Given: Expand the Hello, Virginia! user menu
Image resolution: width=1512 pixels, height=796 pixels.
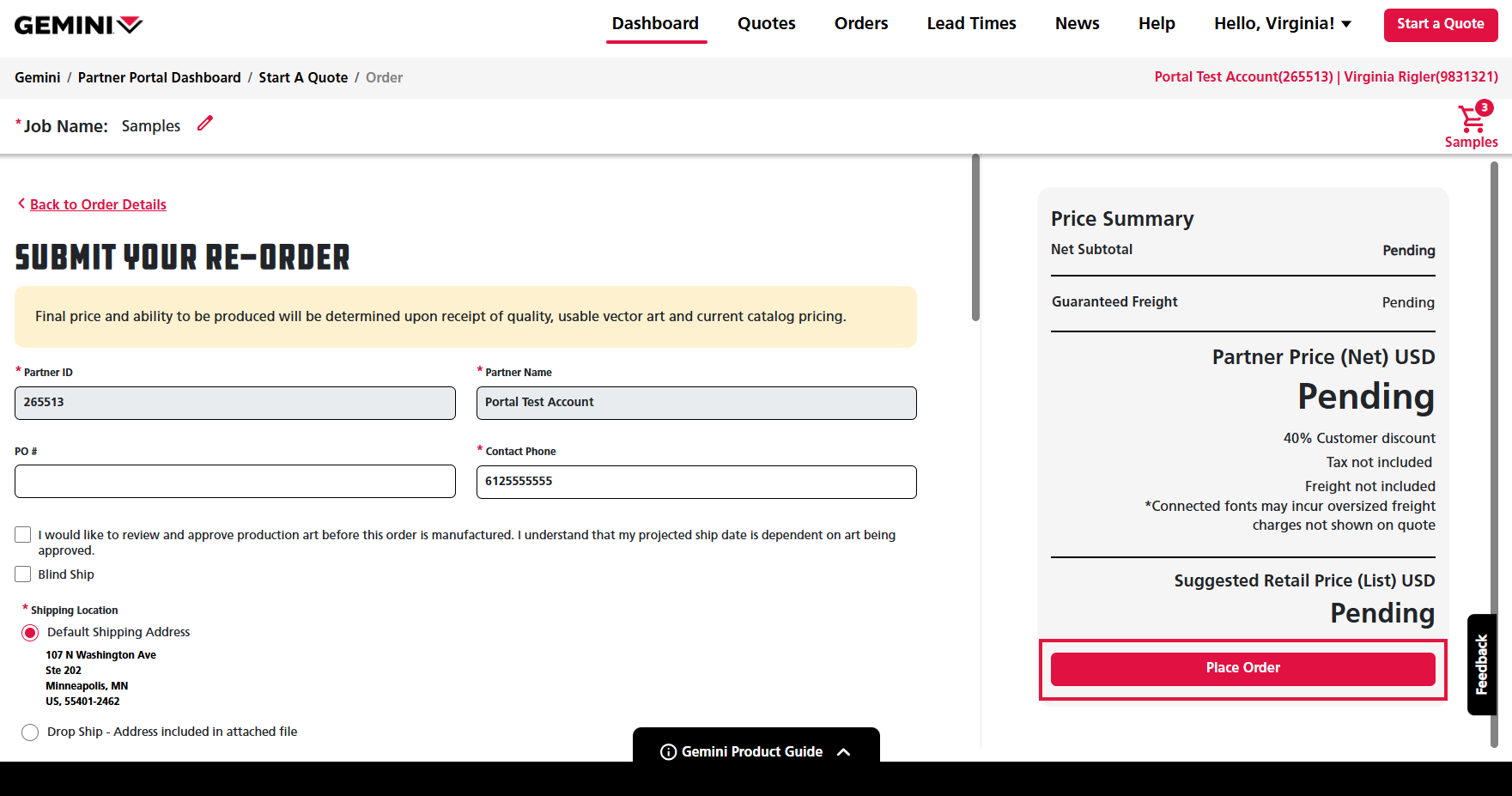Looking at the screenshot, I should [x=1282, y=24].
